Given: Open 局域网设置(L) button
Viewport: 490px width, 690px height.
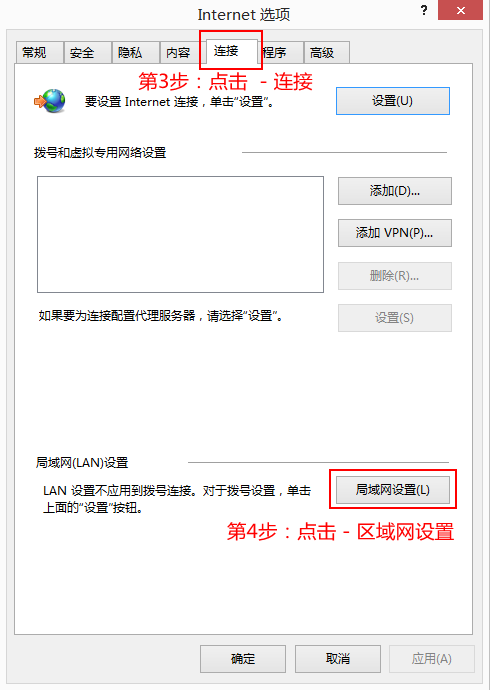Looking at the screenshot, I should (x=393, y=490).
